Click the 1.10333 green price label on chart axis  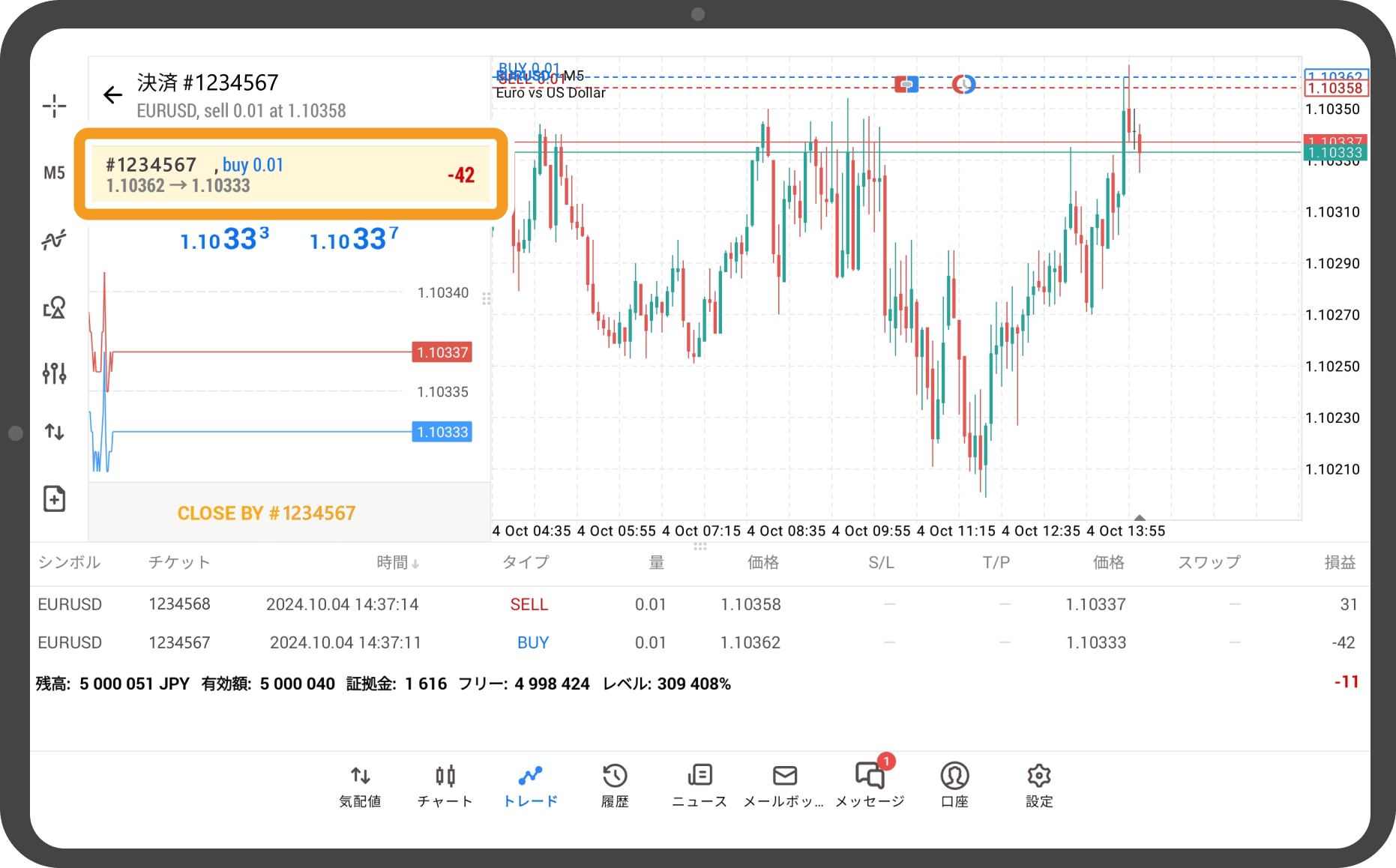point(1335,153)
